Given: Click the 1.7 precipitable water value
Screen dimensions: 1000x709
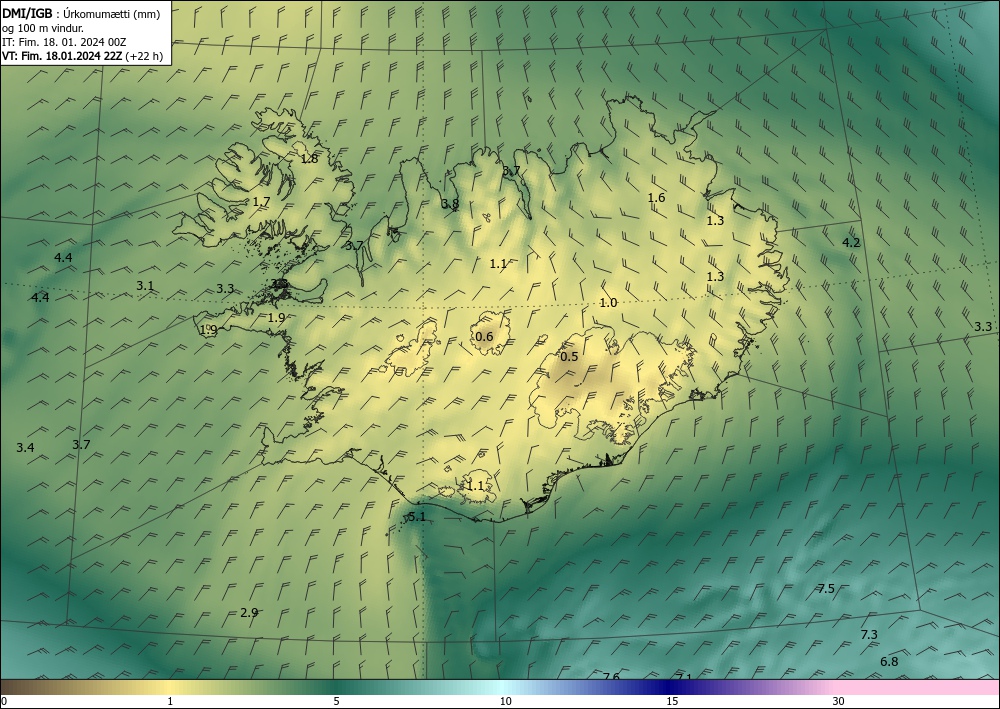Looking at the screenshot, I should (x=261, y=201).
